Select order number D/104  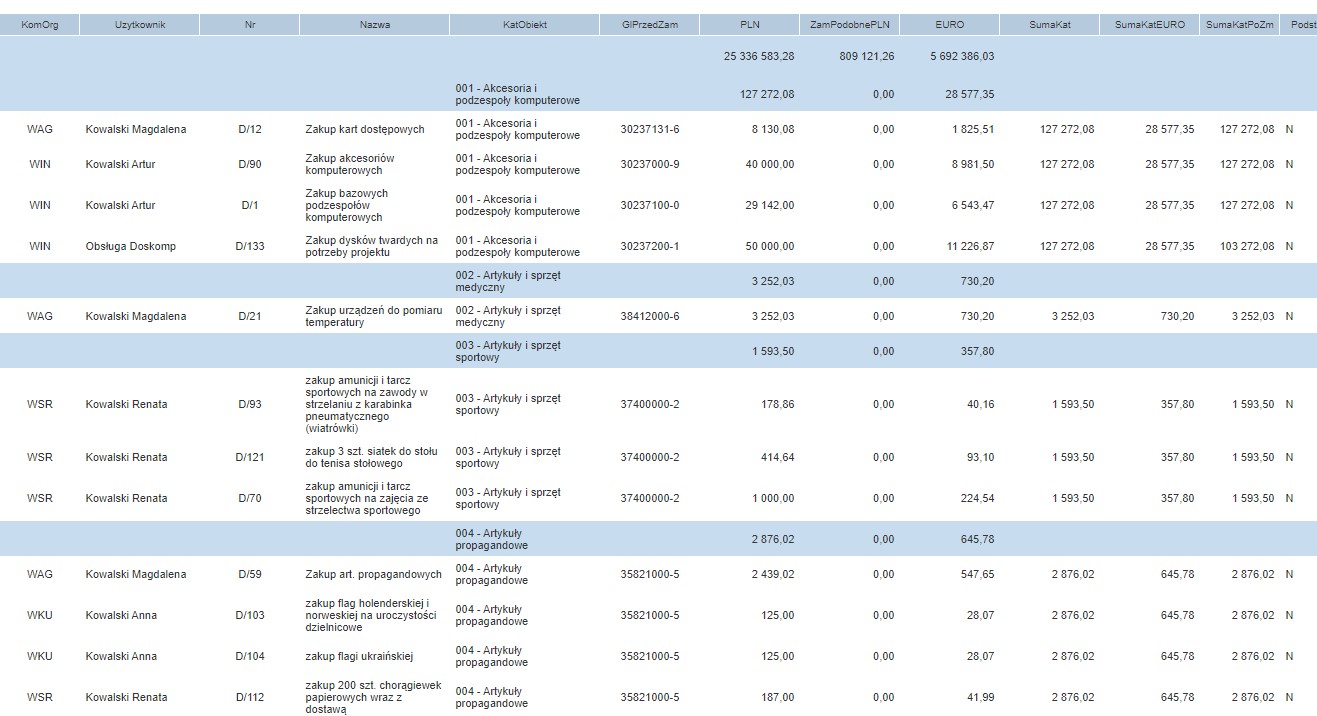250,656
